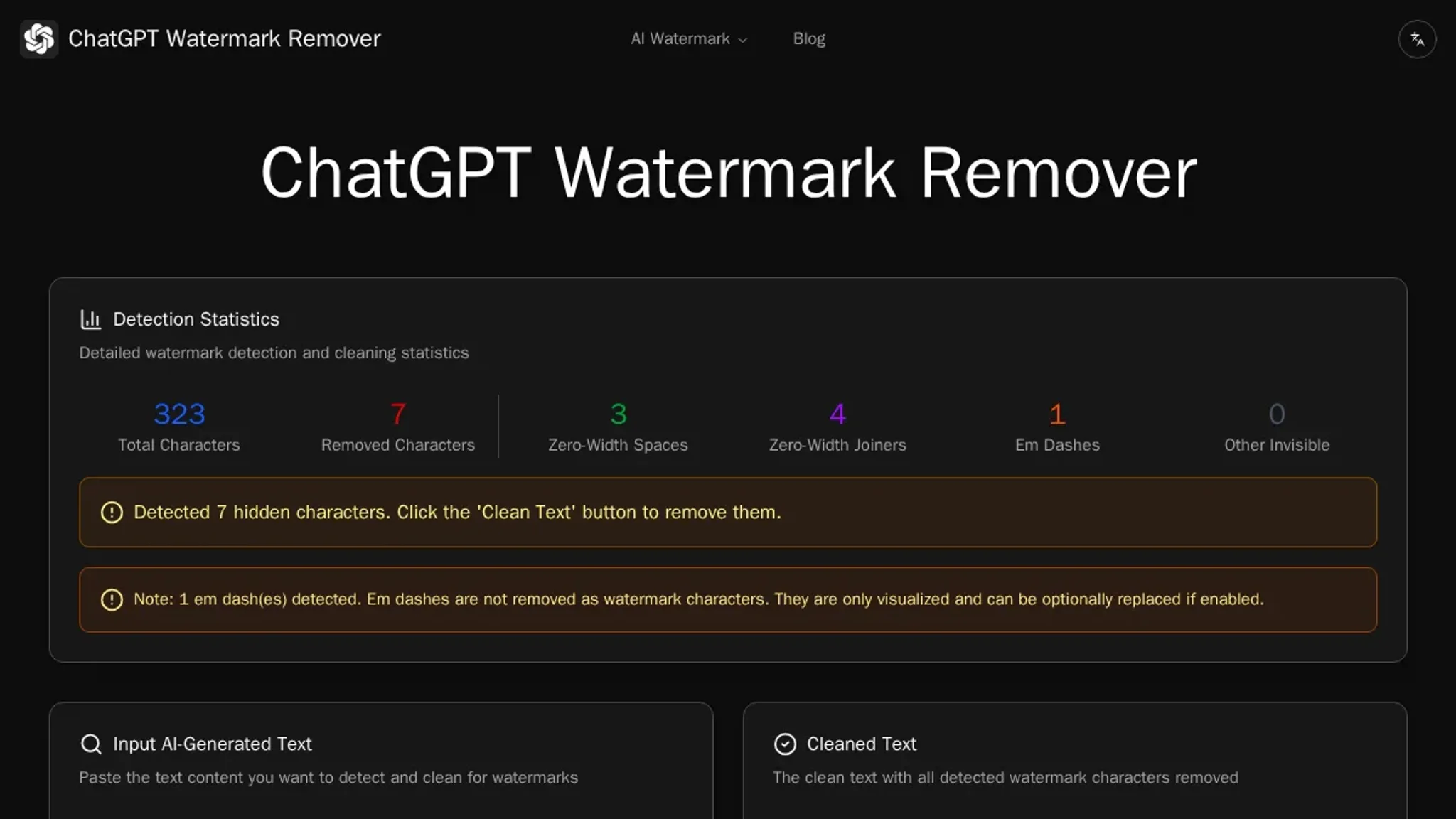This screenshot has width=1456, height=819.
Task: Select the 323 Total Characters value
Action: (179, 414)
